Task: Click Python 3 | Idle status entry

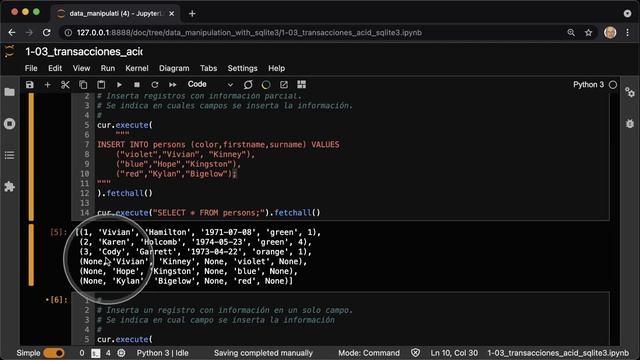Action: [x=162, y=353]
